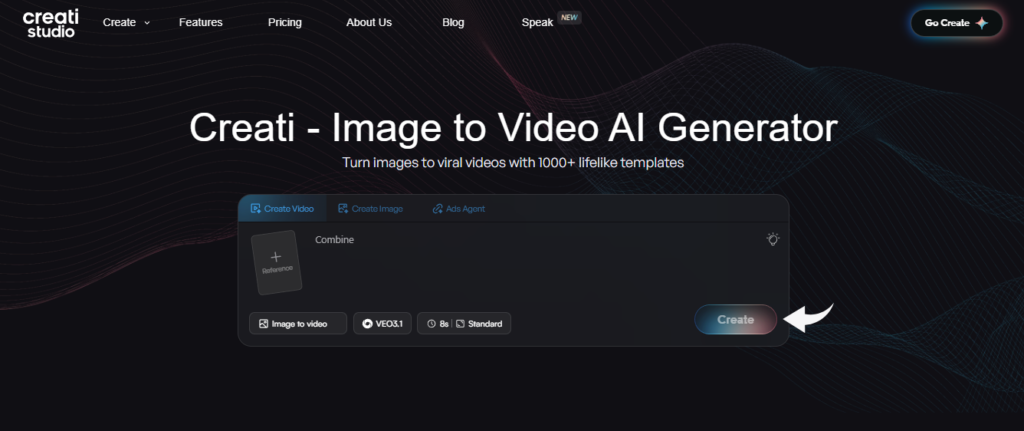Click the aspect icon beside Standard

(460, 324)
